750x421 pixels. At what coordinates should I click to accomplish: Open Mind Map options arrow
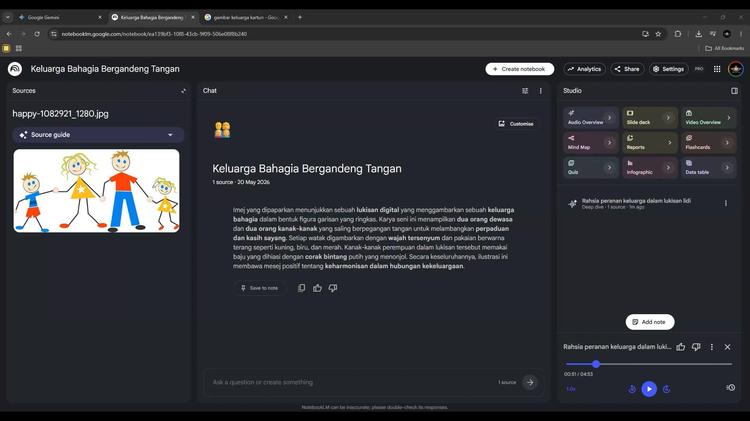point(609,143)
